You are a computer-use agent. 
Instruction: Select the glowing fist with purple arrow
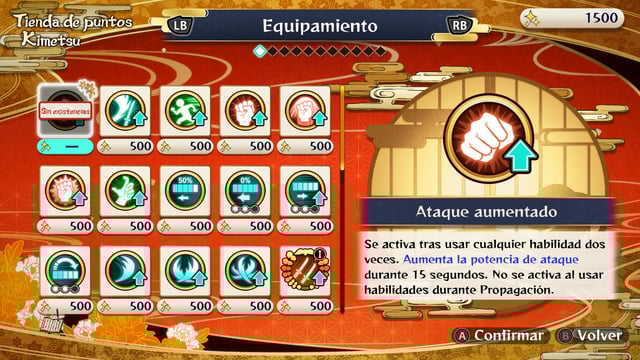(x=65, y=191)
